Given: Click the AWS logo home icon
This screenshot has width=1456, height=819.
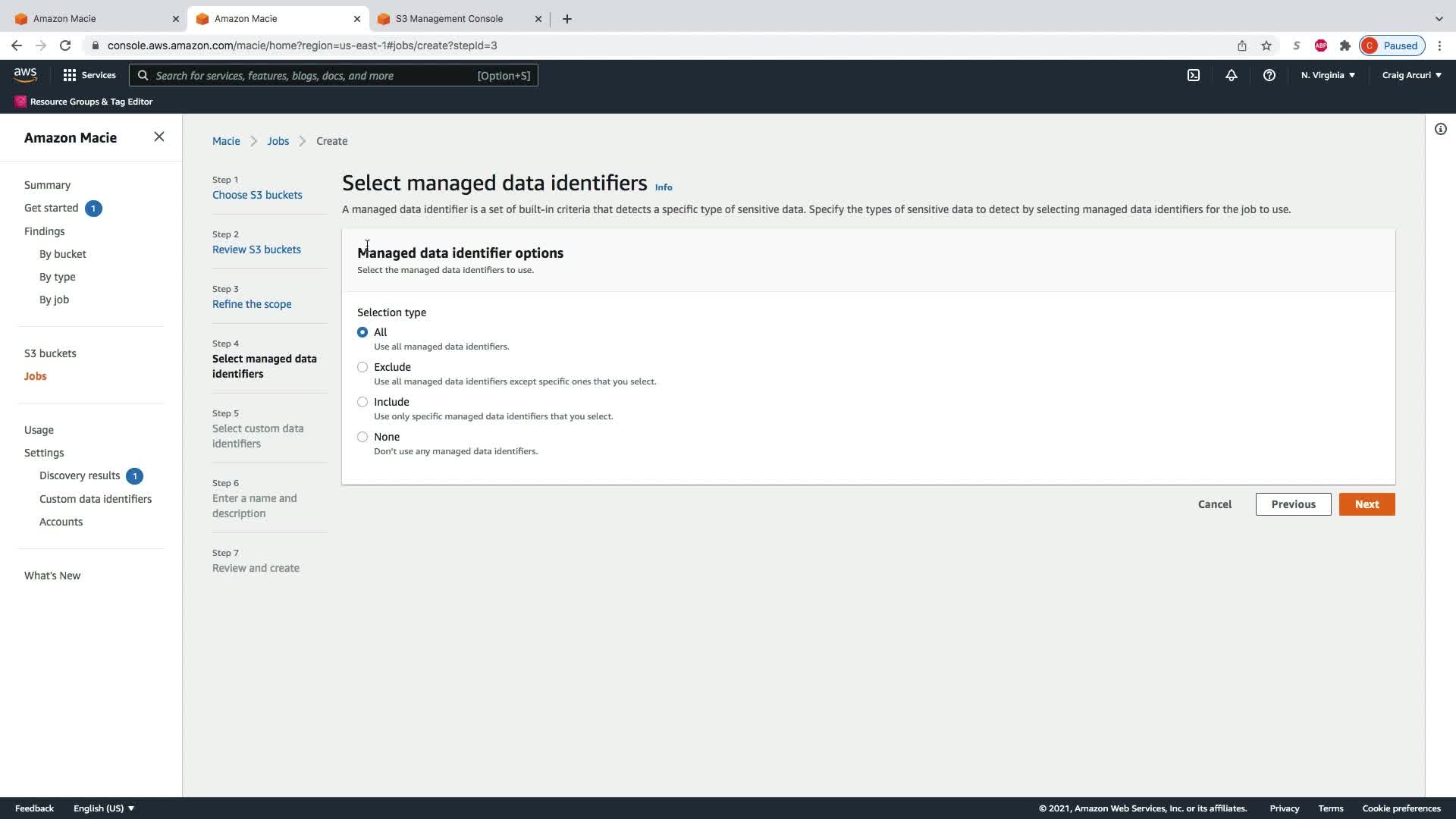Looking at the screenshot, I should 25,74.
